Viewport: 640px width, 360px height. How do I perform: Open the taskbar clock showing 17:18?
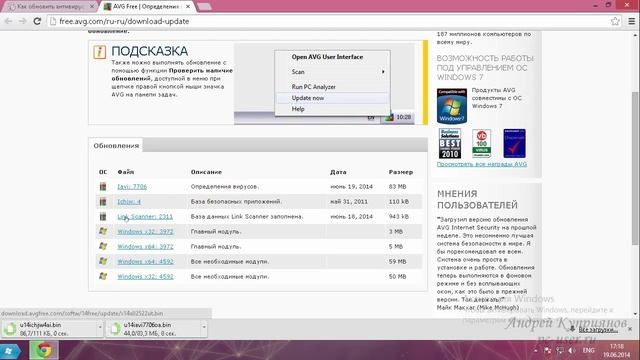(617, 351)
